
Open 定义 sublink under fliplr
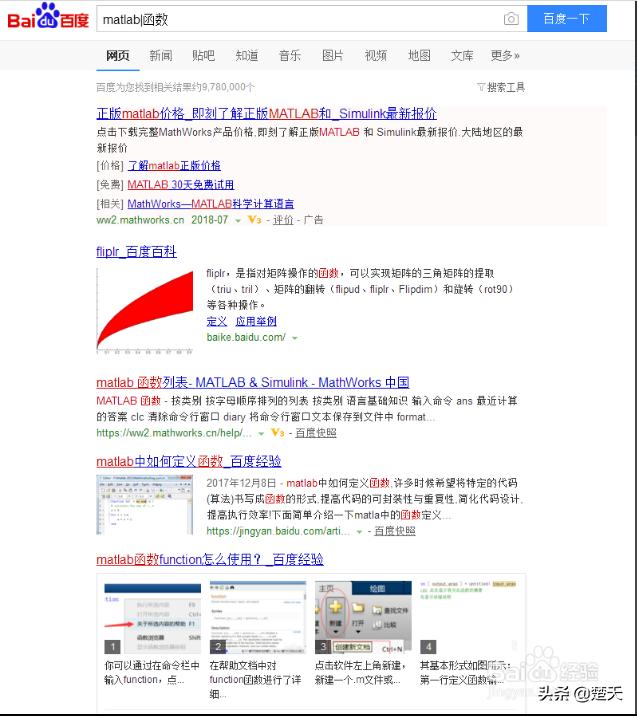[216, 321]
